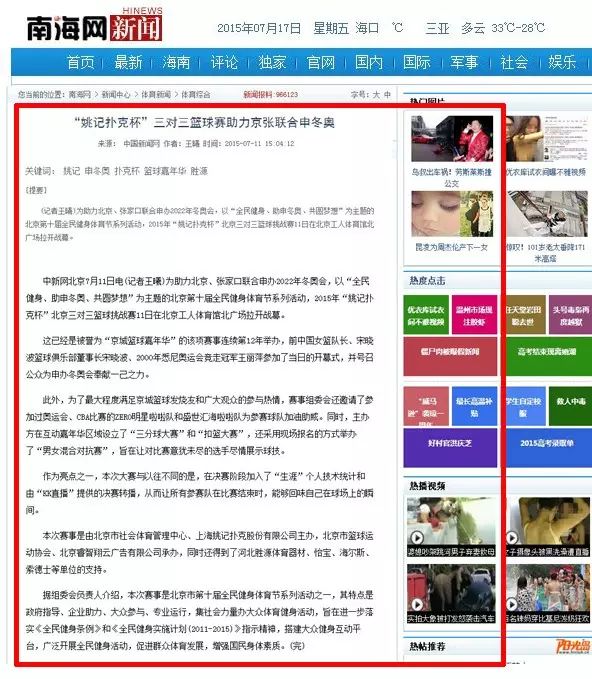Open the 娱乐 section in the nav bar
Image resolution: width=592 pixels, height=679 pixels.
pos(562,62)
